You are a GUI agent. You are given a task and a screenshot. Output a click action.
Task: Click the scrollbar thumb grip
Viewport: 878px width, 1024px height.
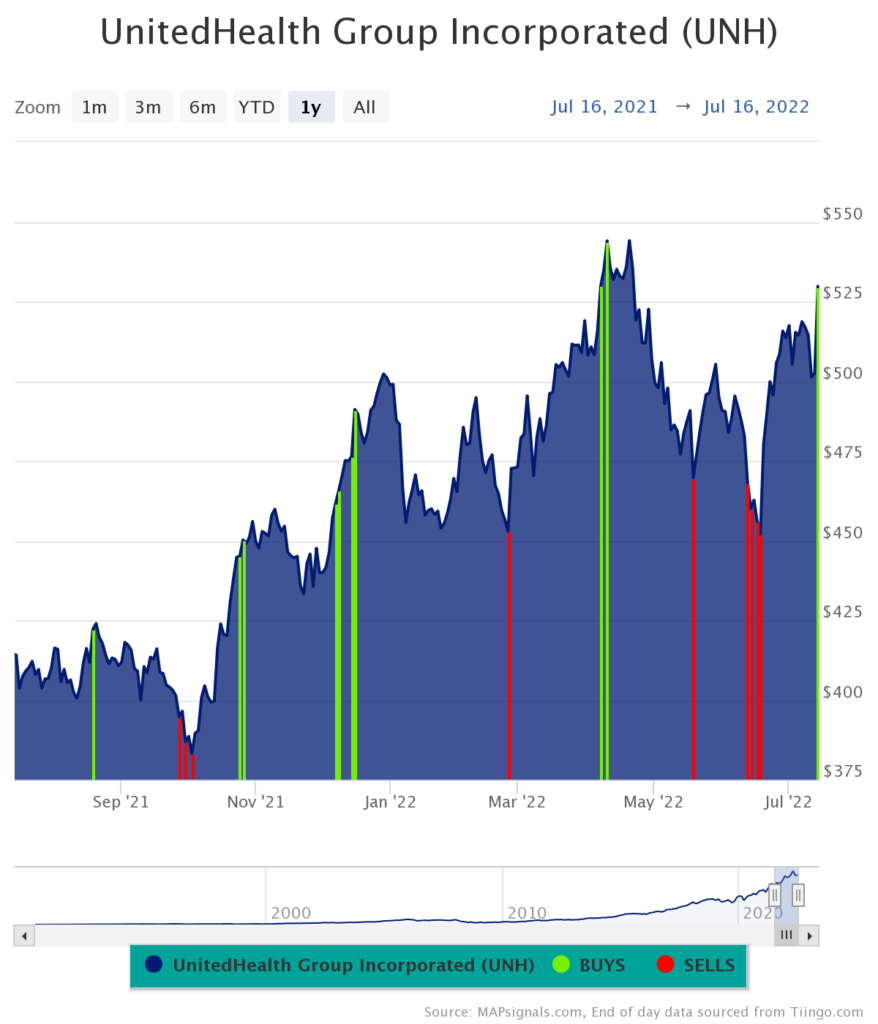(786, 935)
